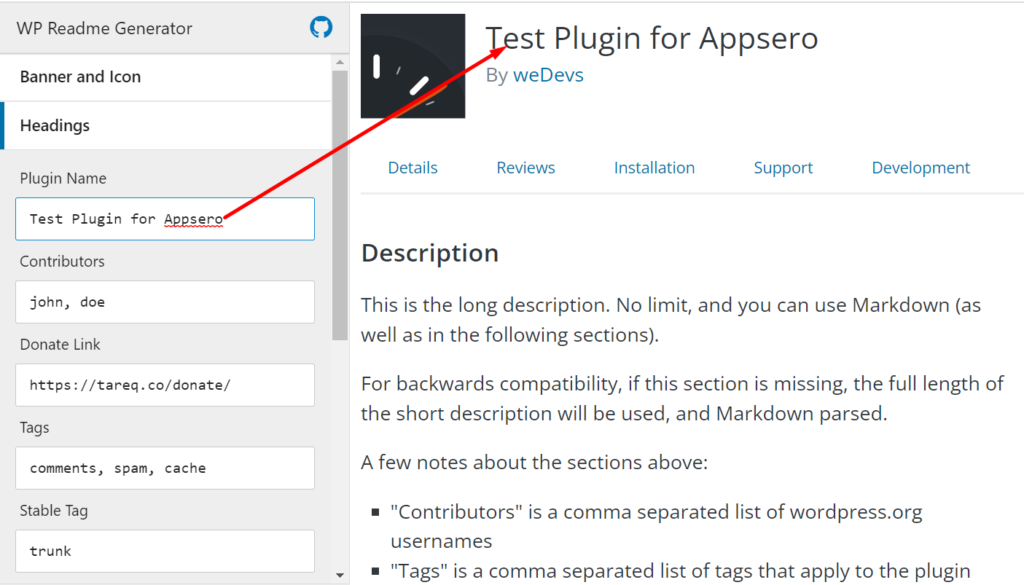Go to the Support tab

coord(783,168)
